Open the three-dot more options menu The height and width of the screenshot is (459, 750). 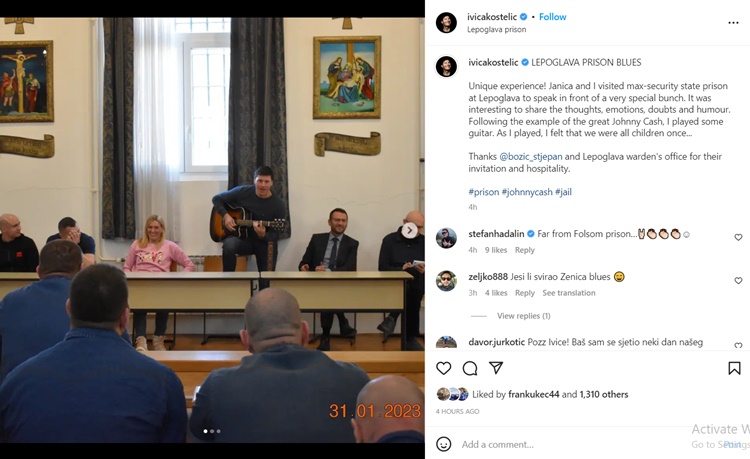(x=733, y=23)
